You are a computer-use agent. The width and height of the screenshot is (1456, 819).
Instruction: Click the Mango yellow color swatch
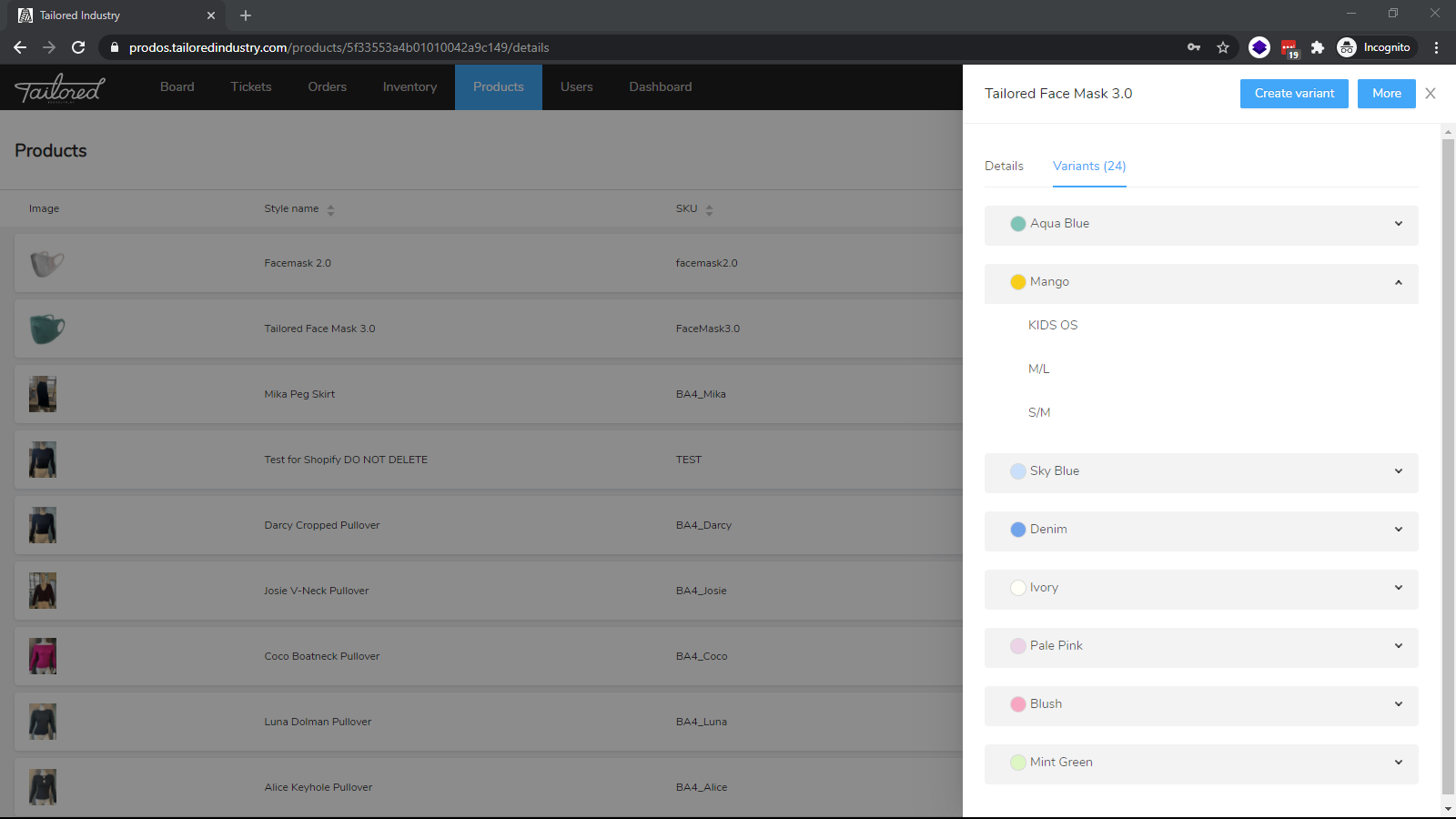click(x=1018, y=282)
